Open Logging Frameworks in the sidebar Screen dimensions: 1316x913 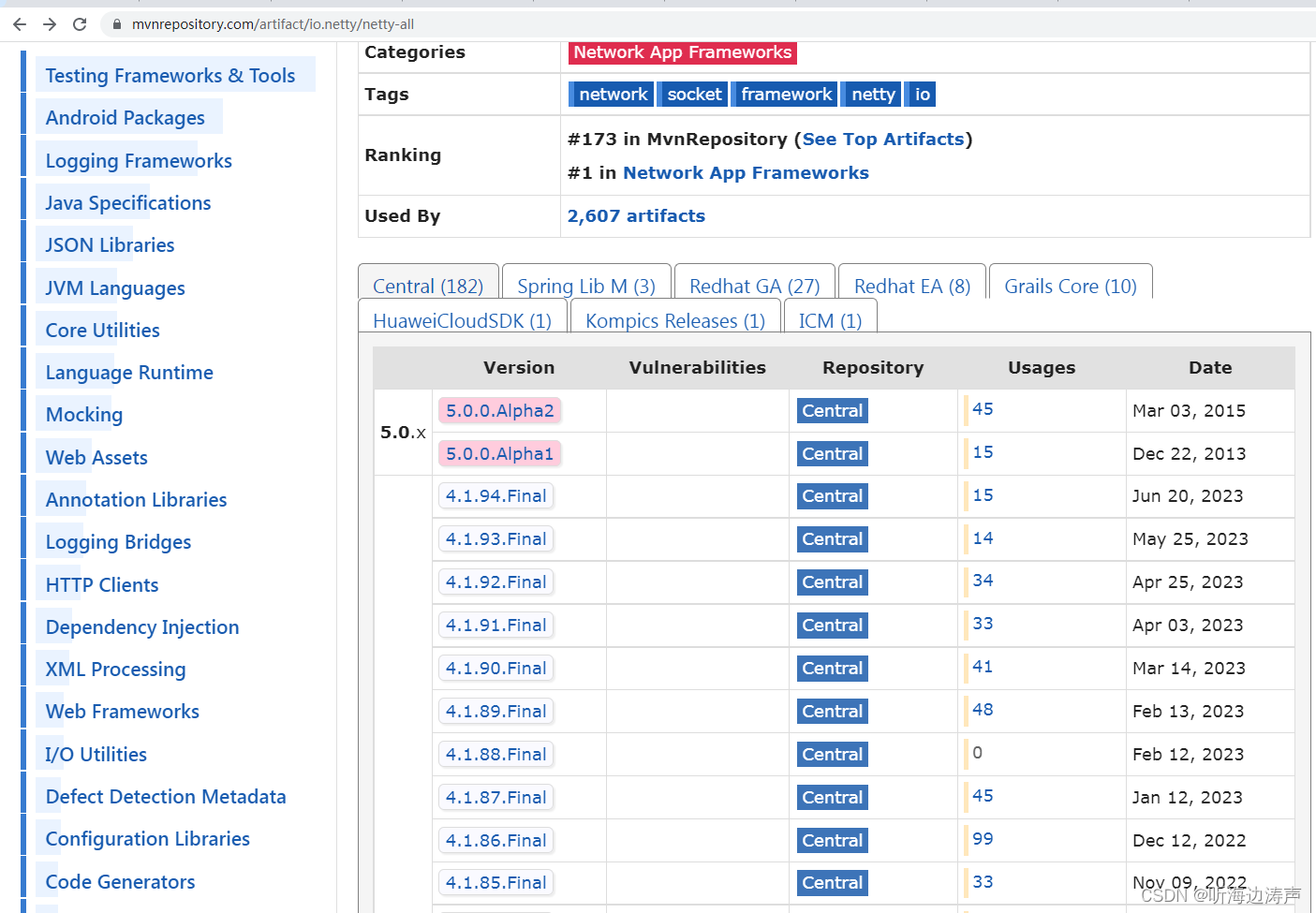(x=138, y=160)
